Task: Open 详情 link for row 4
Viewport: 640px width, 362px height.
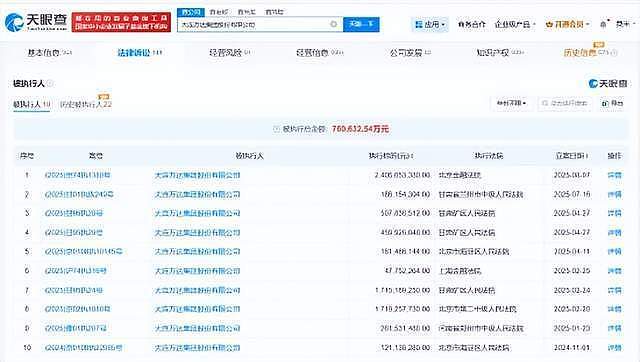Action: point(614,233)
